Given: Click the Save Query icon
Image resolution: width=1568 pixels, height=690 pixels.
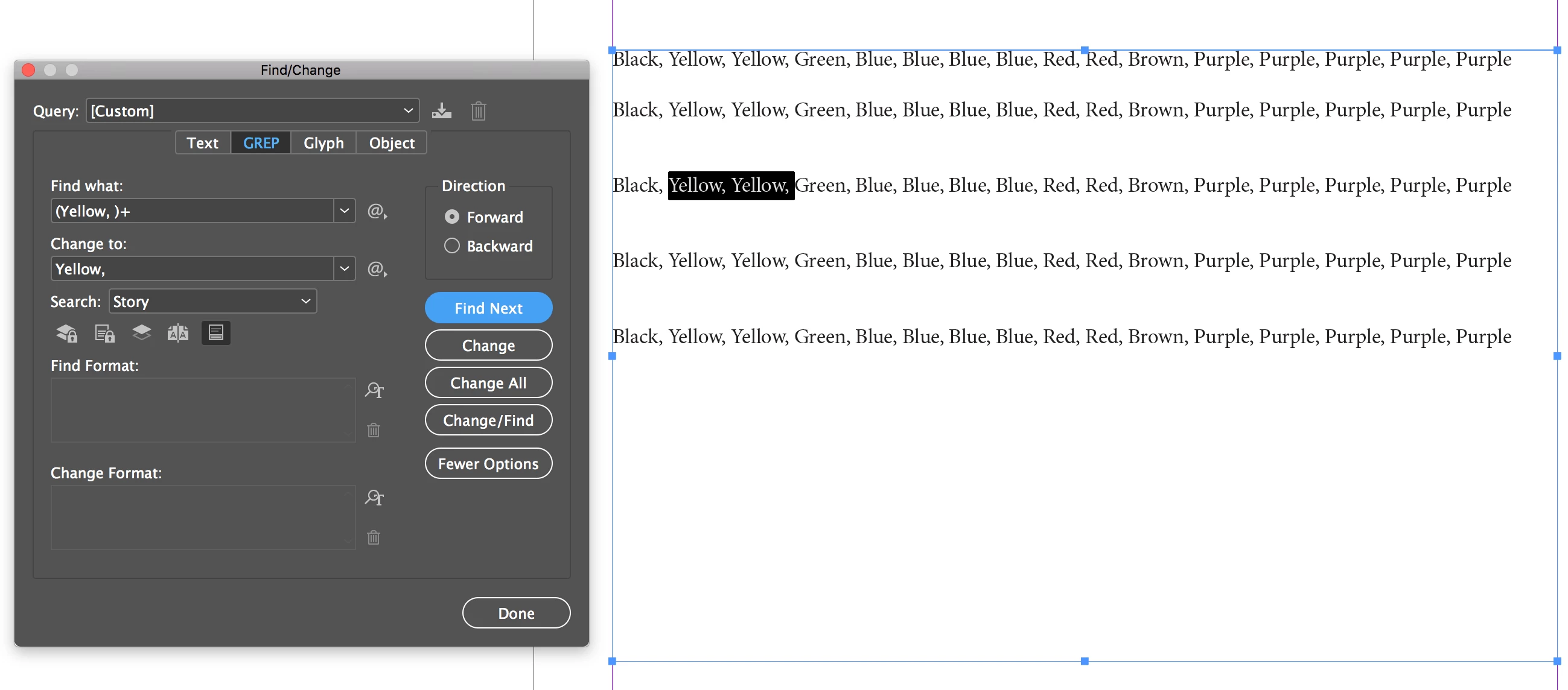Looking at the screenshot, I should coord(441,111).
